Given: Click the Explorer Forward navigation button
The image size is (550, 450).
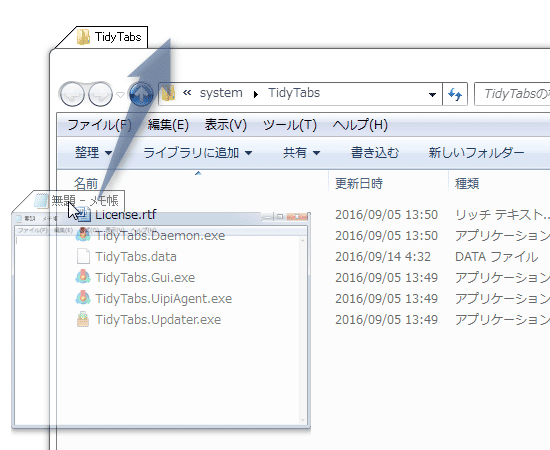Looking at the screenshot, I should 100,94.
